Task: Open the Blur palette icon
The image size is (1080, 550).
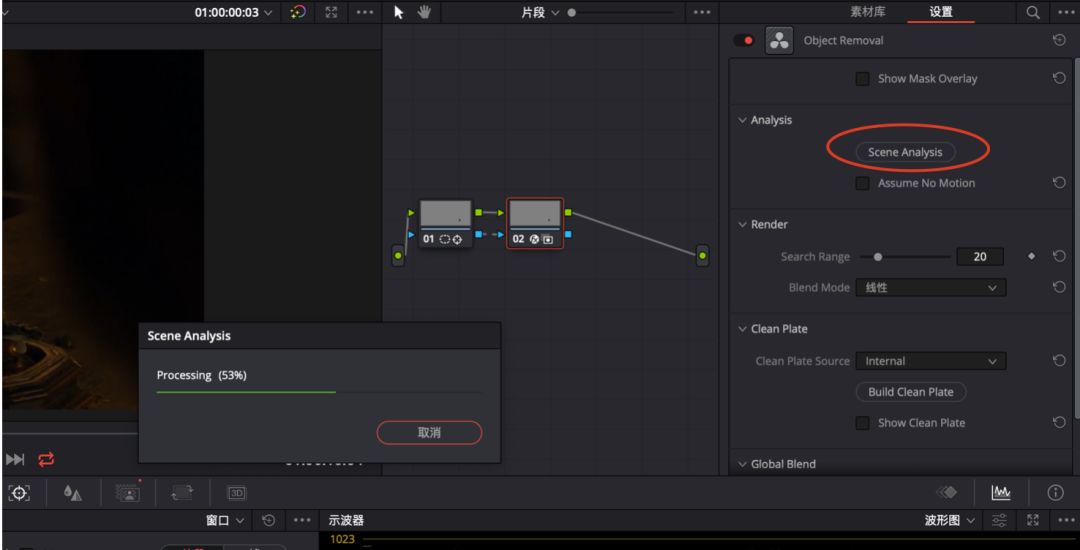Action: [73, 493]
